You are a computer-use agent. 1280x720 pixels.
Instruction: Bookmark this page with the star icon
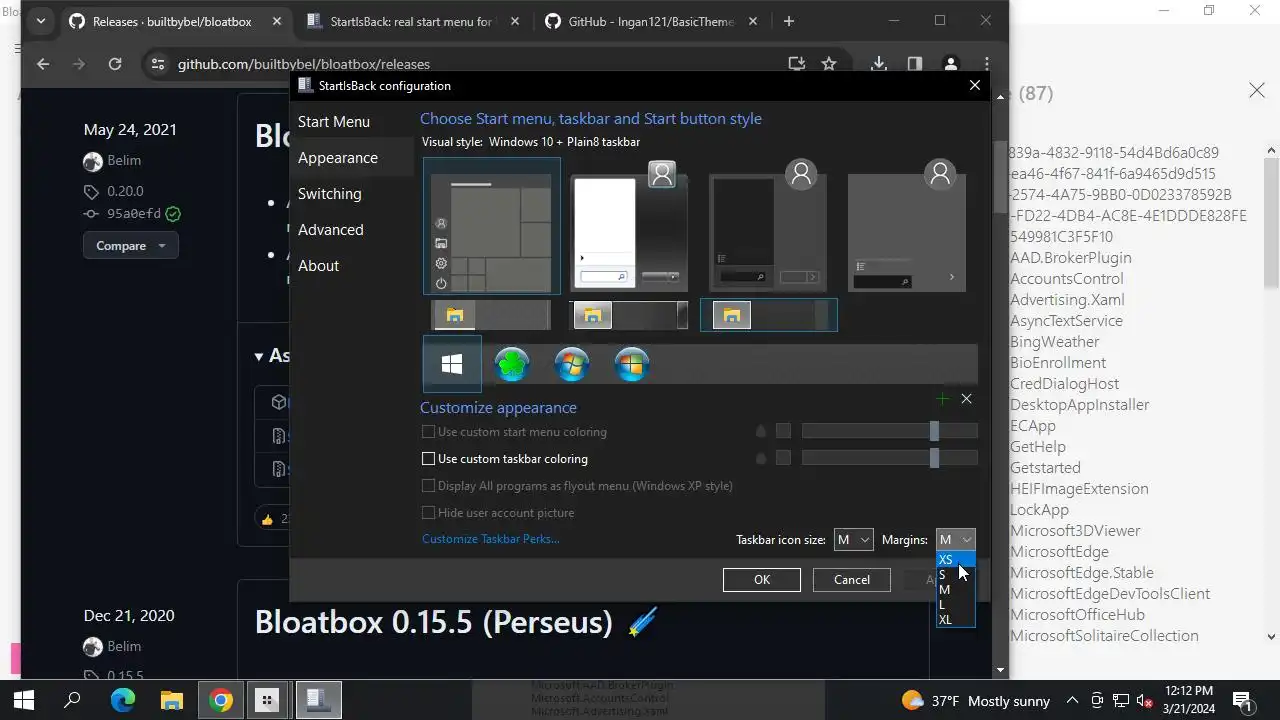click(x=829, y=64)
